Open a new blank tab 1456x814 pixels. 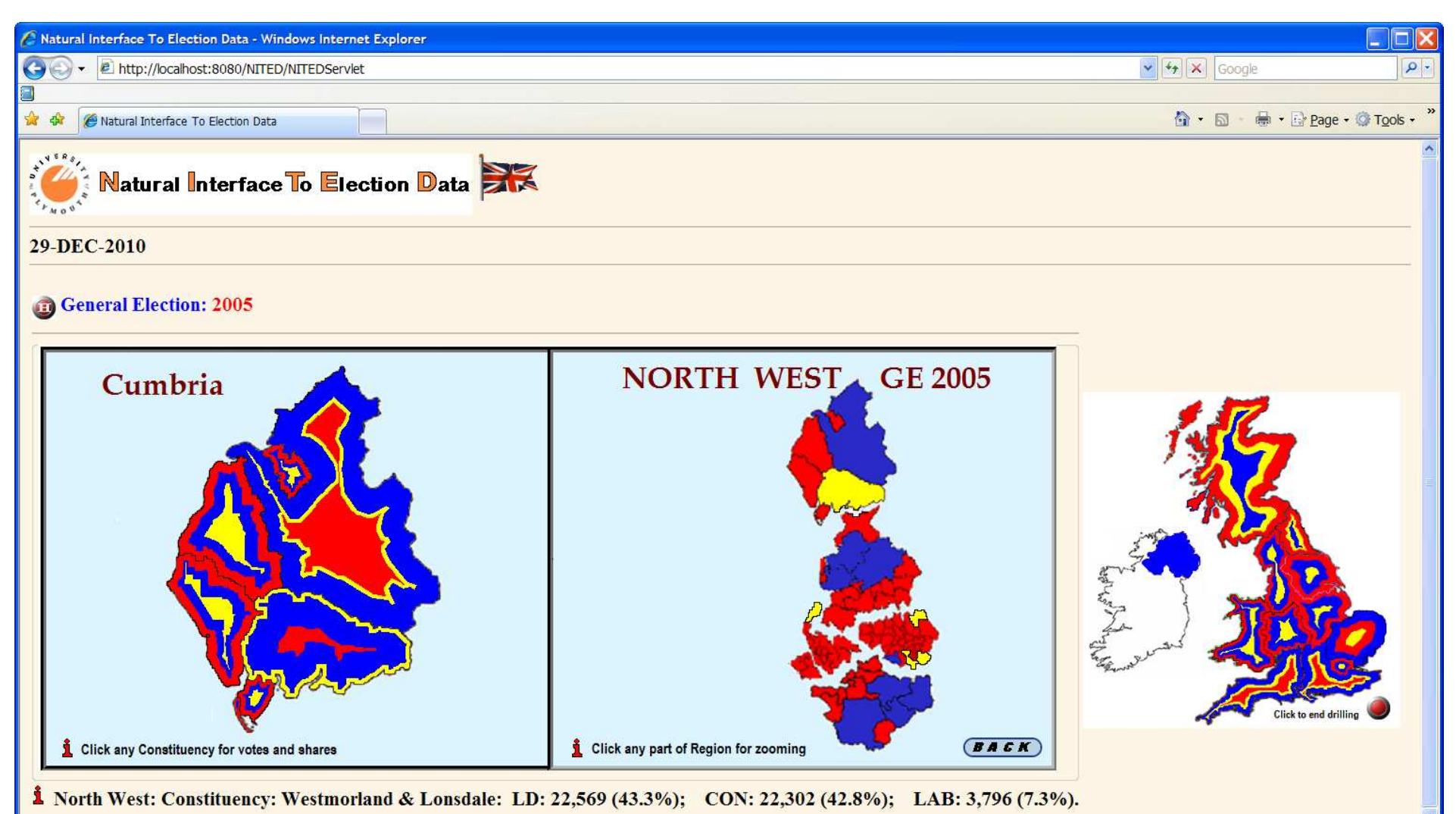coord(372,121)
